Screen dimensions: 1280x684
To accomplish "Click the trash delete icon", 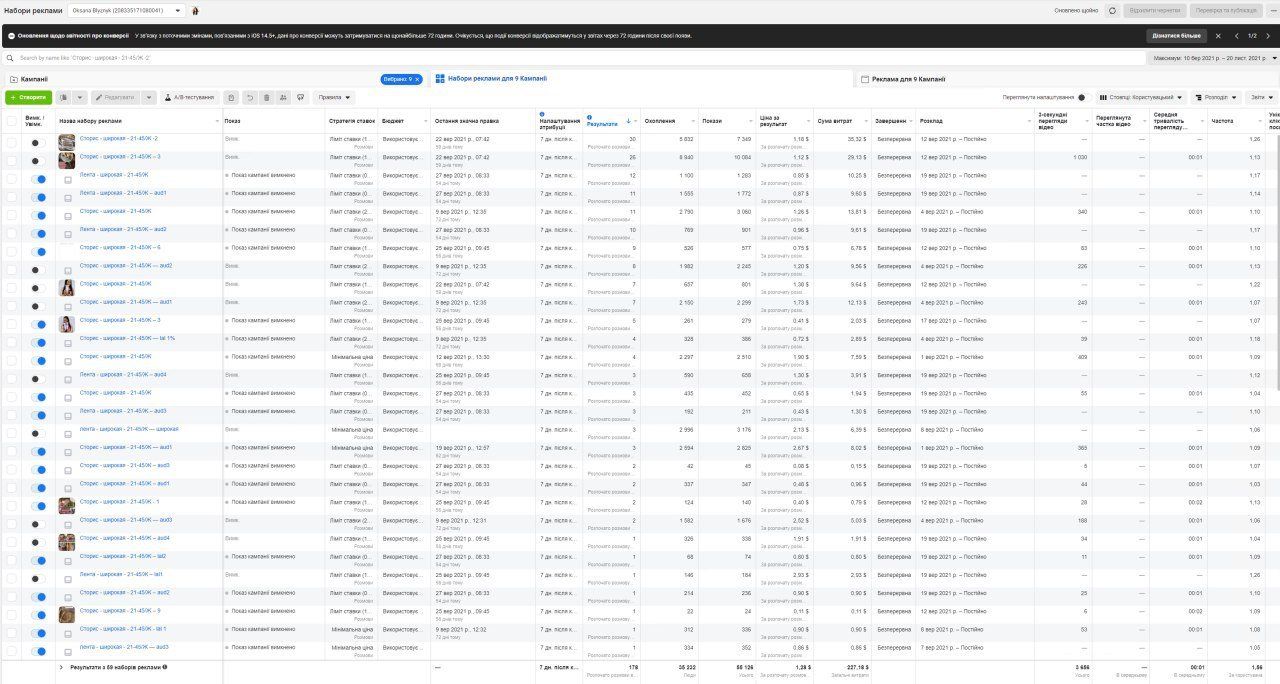I will pos(267,97).
